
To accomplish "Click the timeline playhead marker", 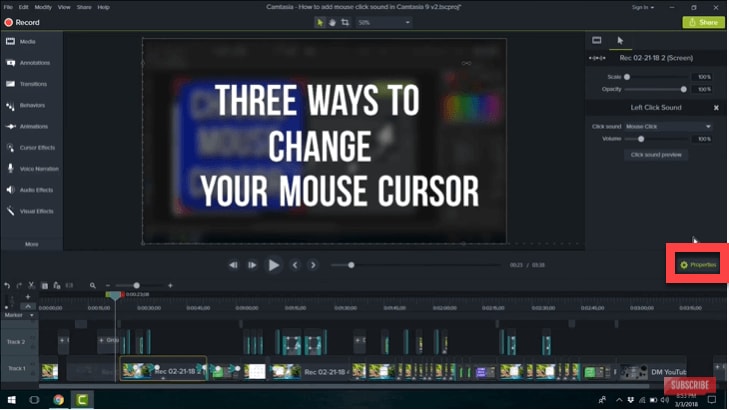I will 115,295.
